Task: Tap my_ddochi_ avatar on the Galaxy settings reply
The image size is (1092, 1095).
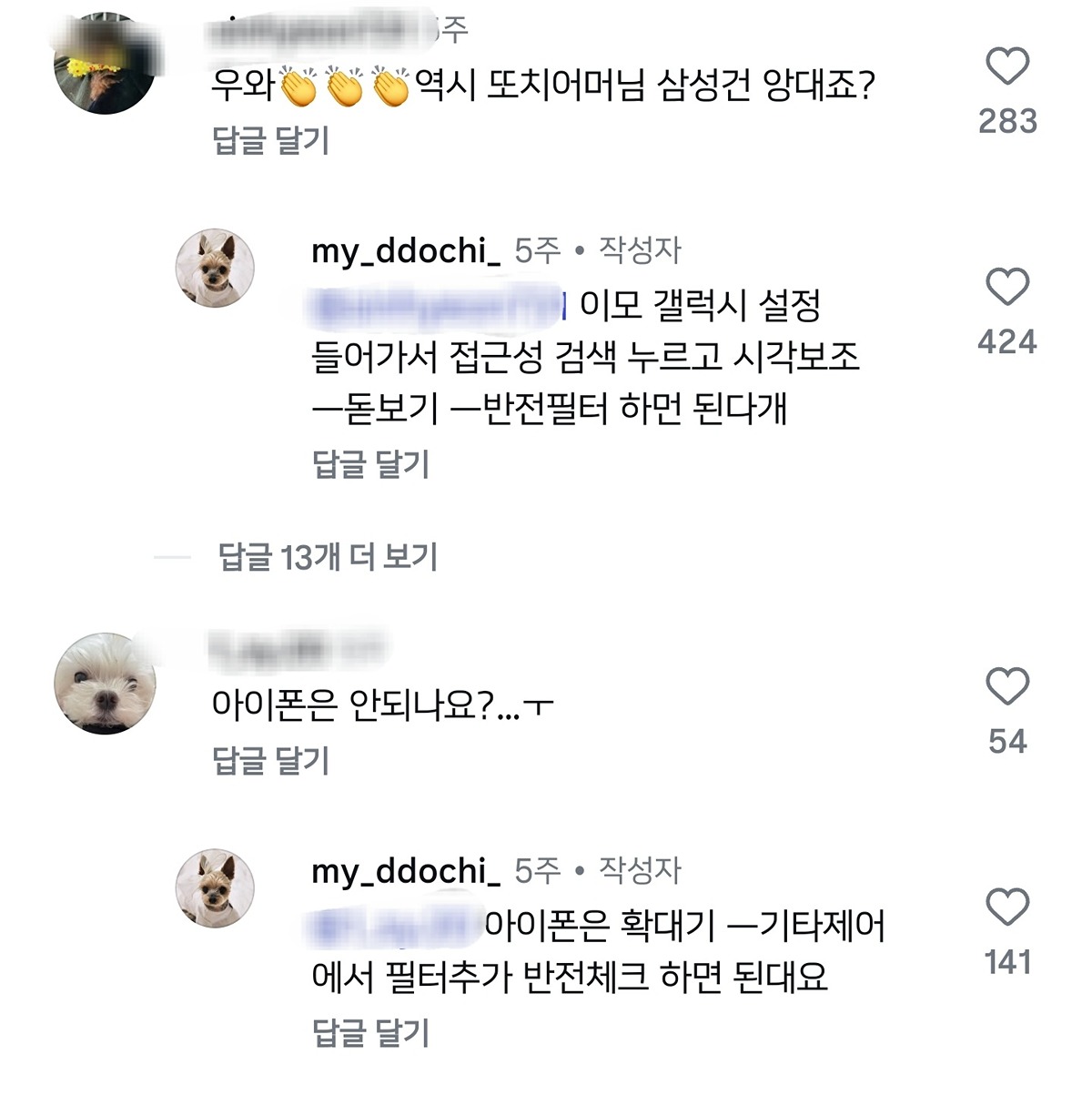Action: click(215, 268)
